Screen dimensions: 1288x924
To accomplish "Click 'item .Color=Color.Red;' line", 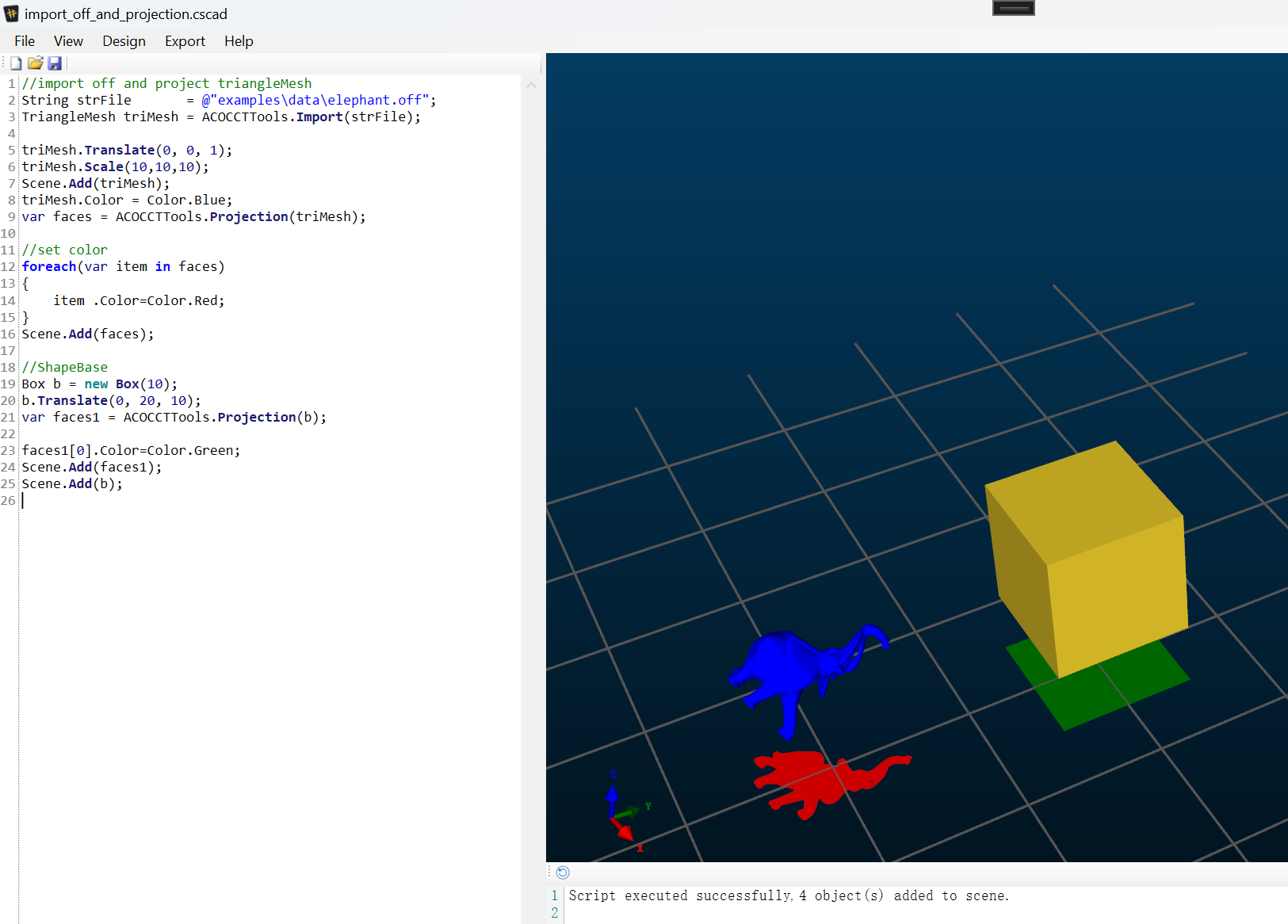I will pos(139,301).
